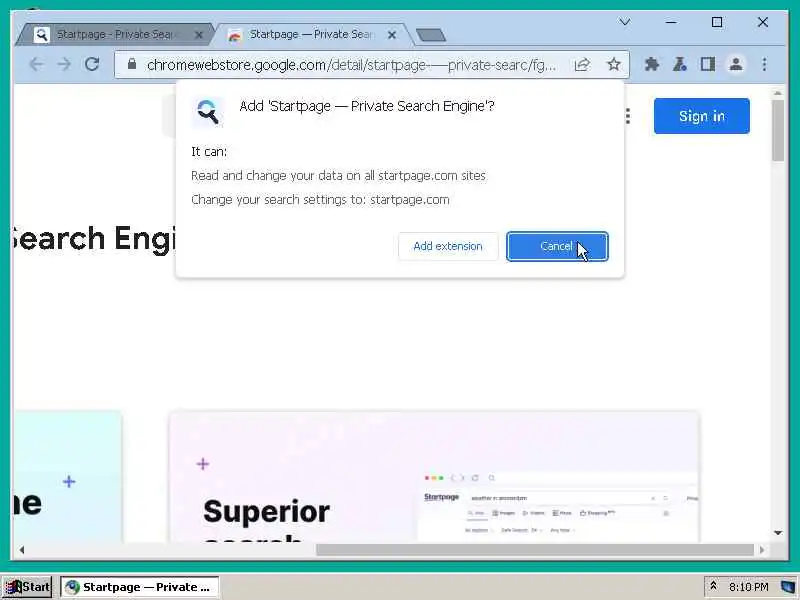
Task: Bookmark this page with the star icon
Action: point(614,64)
